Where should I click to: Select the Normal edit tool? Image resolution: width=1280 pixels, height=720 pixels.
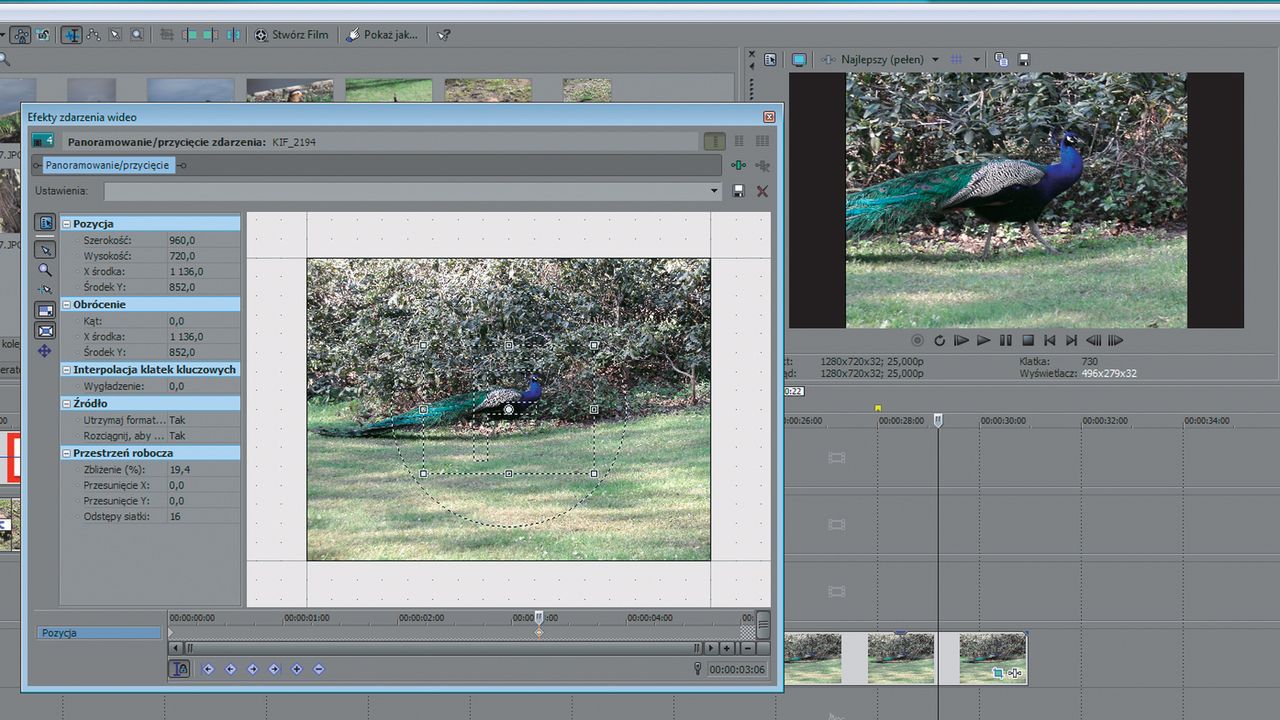tap(72, 34)
